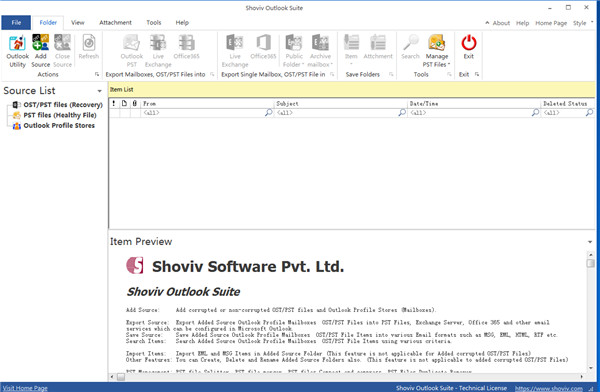Switch to the Tools ribbon tab

154,23
